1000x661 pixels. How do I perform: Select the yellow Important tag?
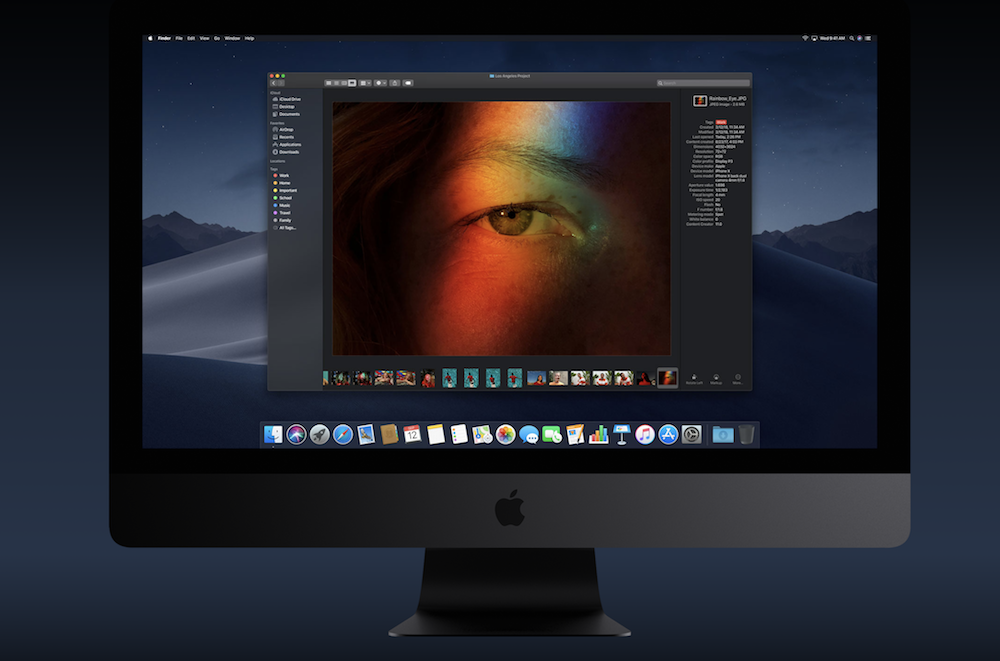(x=285, y=190)
